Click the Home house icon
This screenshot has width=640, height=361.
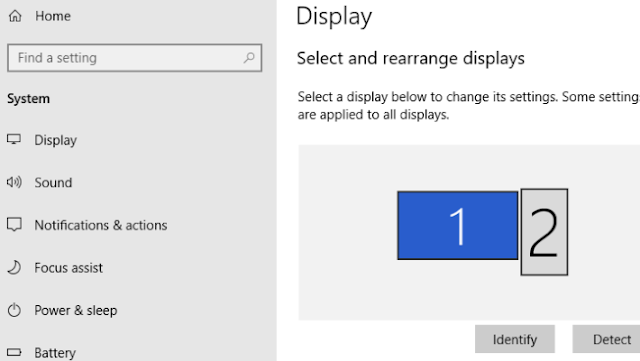15,16
